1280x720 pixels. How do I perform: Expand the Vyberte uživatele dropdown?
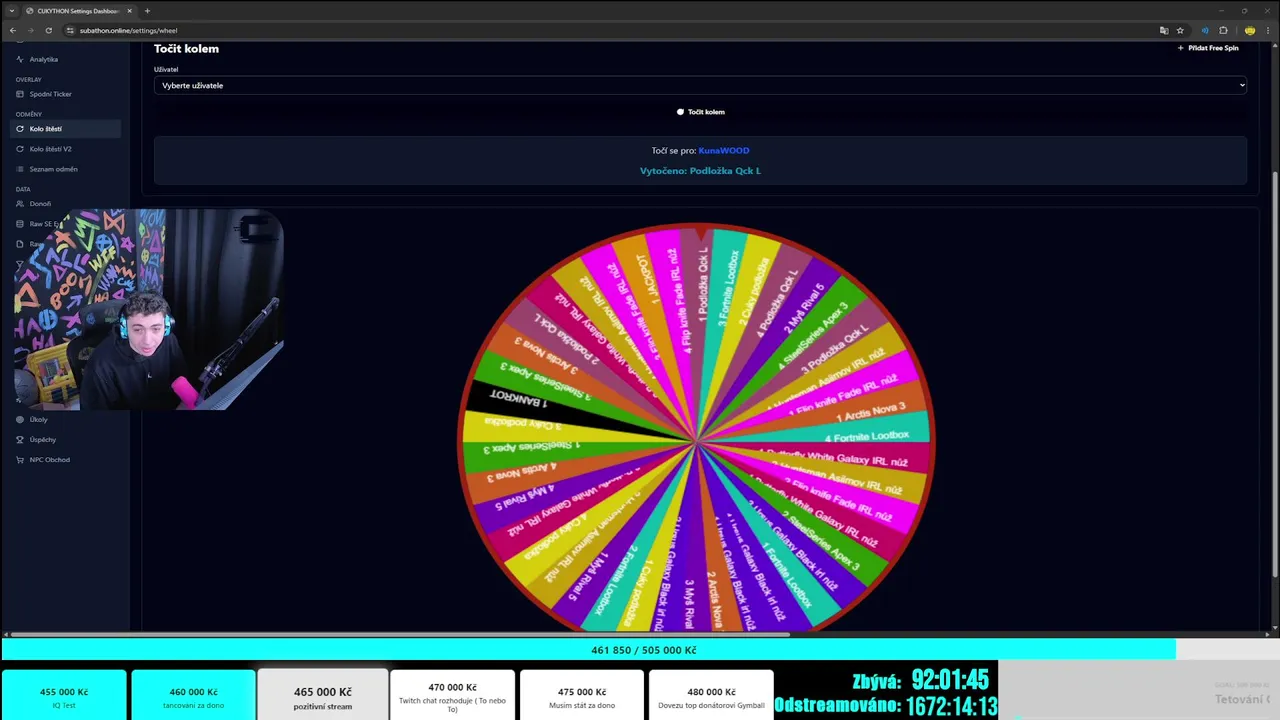(x=700, y=85)
